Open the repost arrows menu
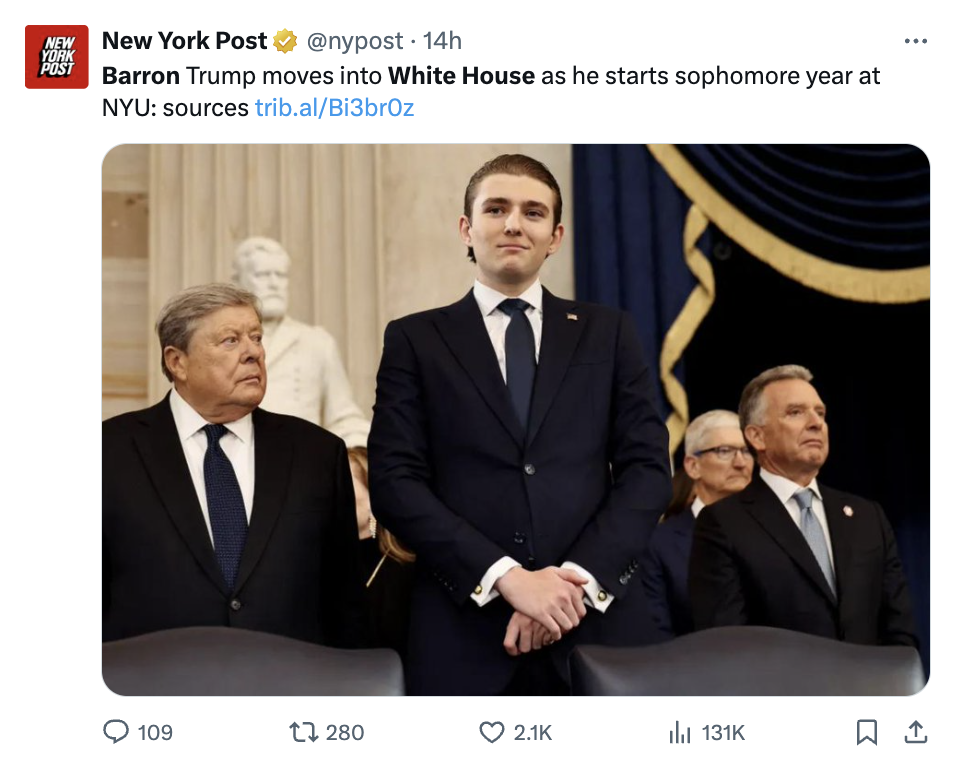The height and width of the screenshot is (760, 956). coord(302,733)
